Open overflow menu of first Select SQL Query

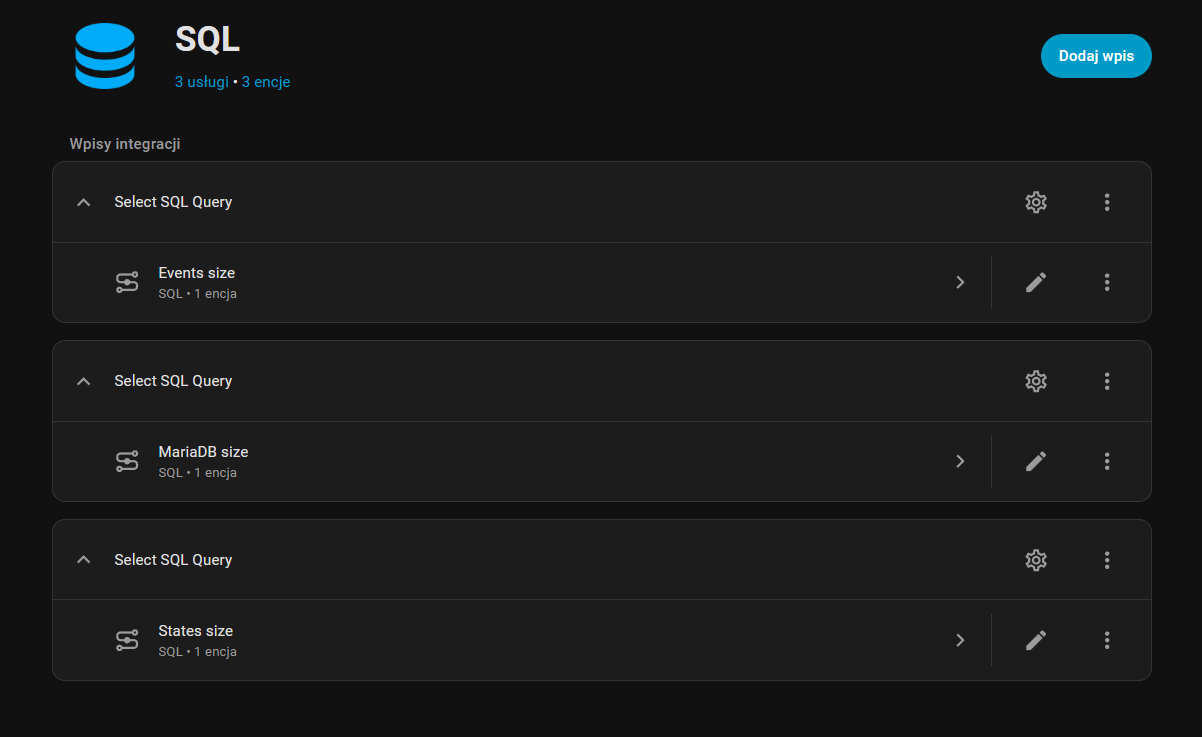pyautogui.click(x=1107, y=202)
